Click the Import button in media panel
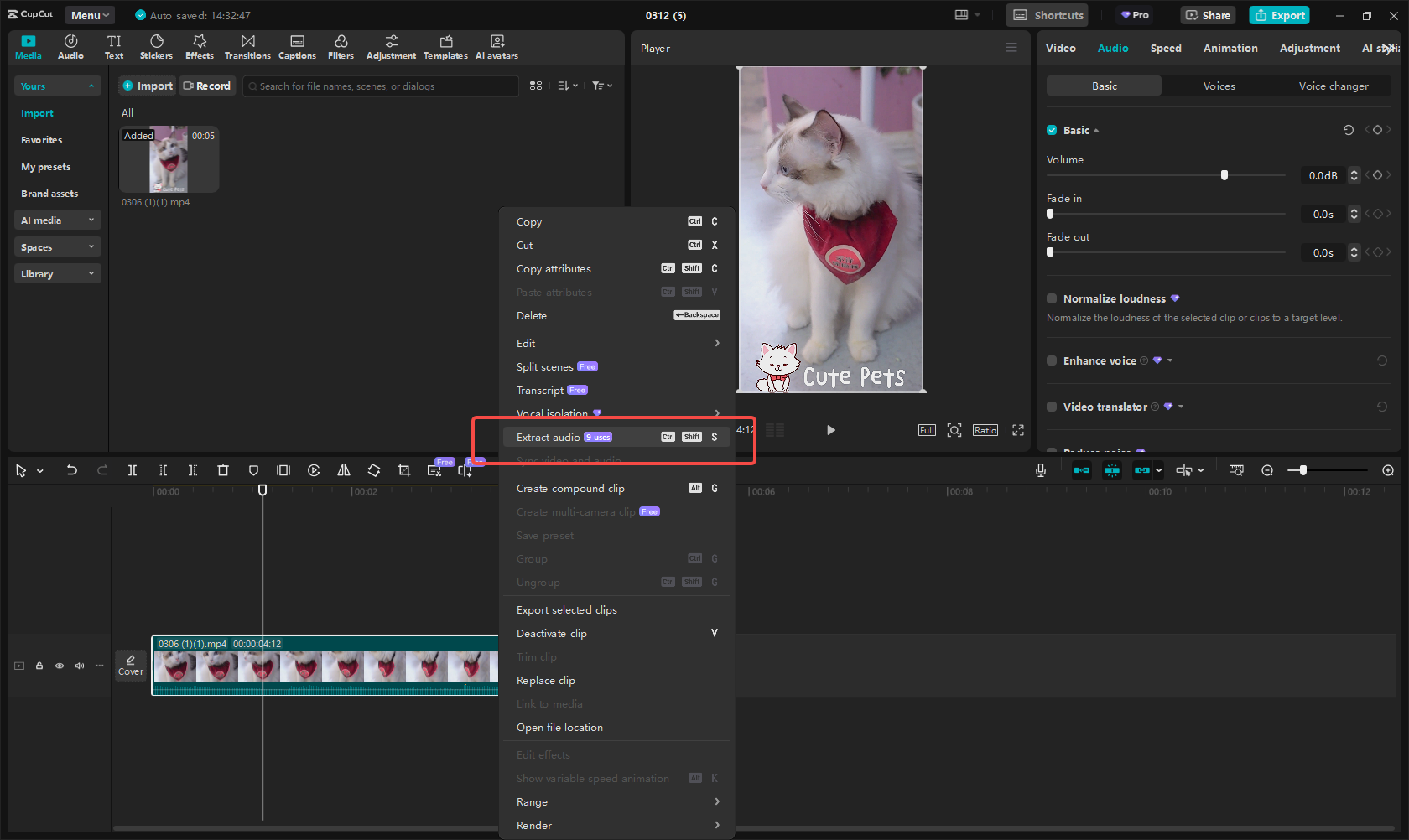This screenshot has width=1409, height=840. (x=148, y=86)
